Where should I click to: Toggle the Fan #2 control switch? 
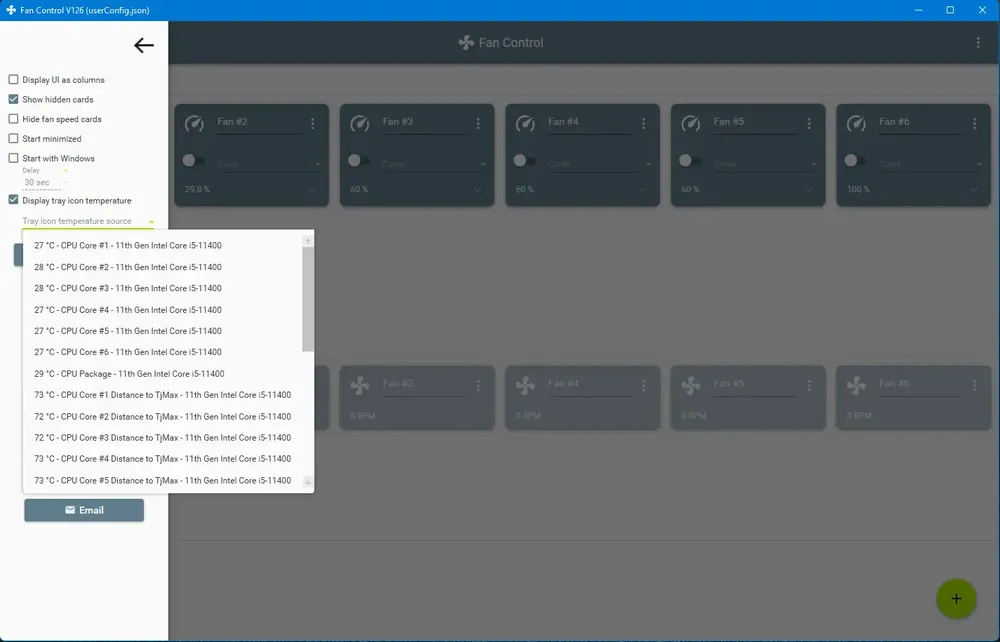click(x=194, y=161)
